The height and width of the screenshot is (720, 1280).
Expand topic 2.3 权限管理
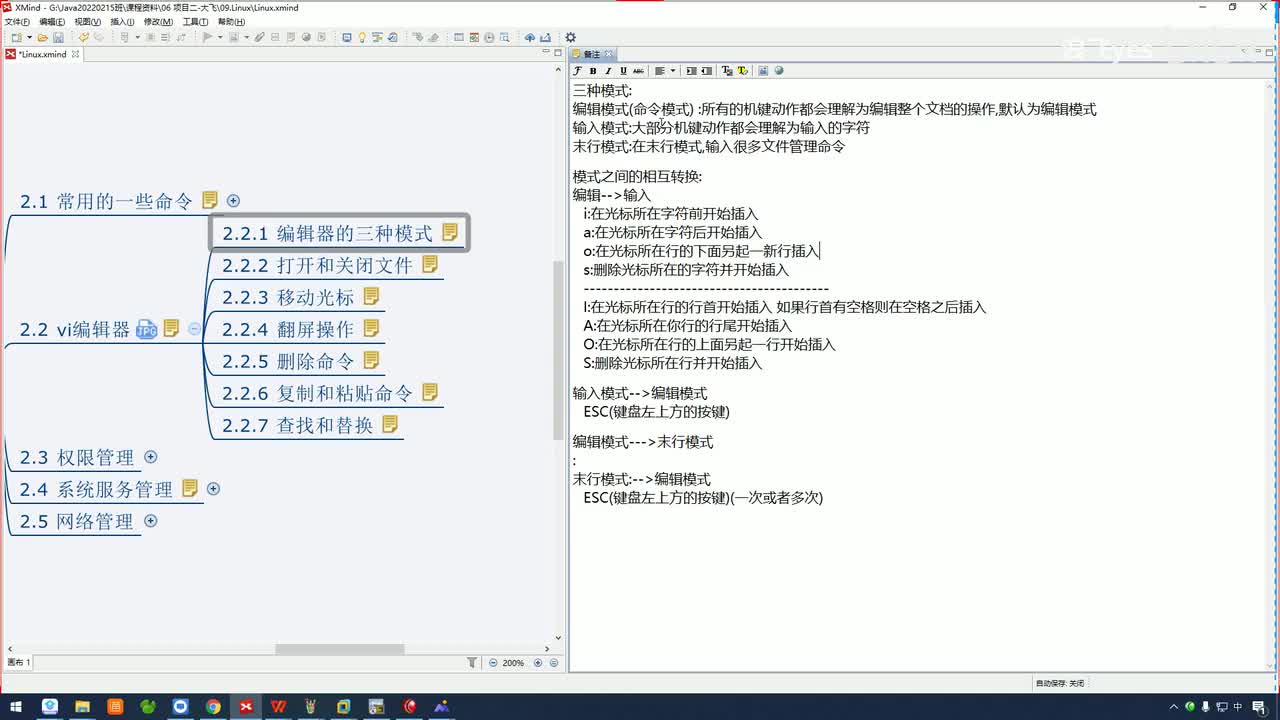[x=151, y=457]
